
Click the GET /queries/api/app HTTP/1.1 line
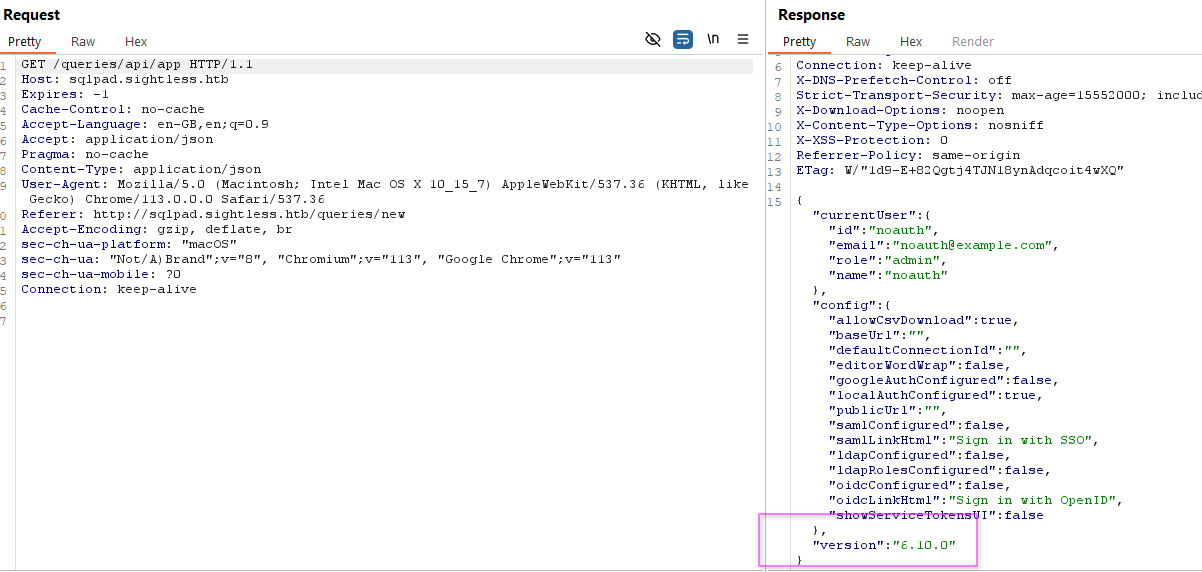pyautogui.click(x=137, y=64)
